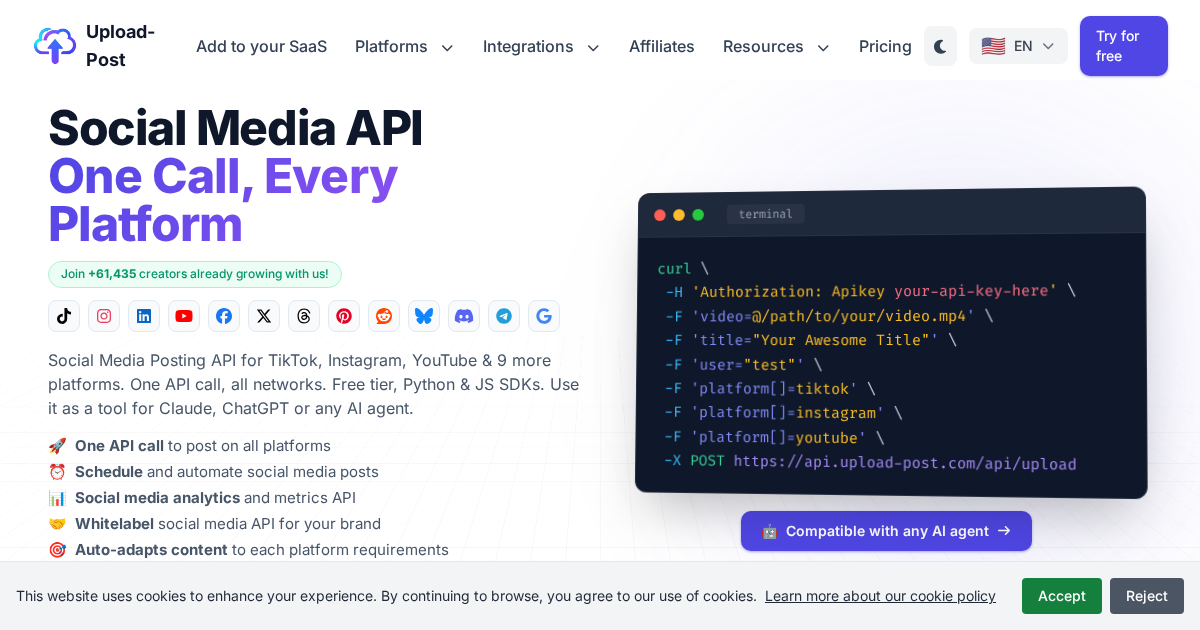The height and width of the screenshot is (630, 1200).
Task: Click the Facebook platform icon
Action: tap(224, 316)
